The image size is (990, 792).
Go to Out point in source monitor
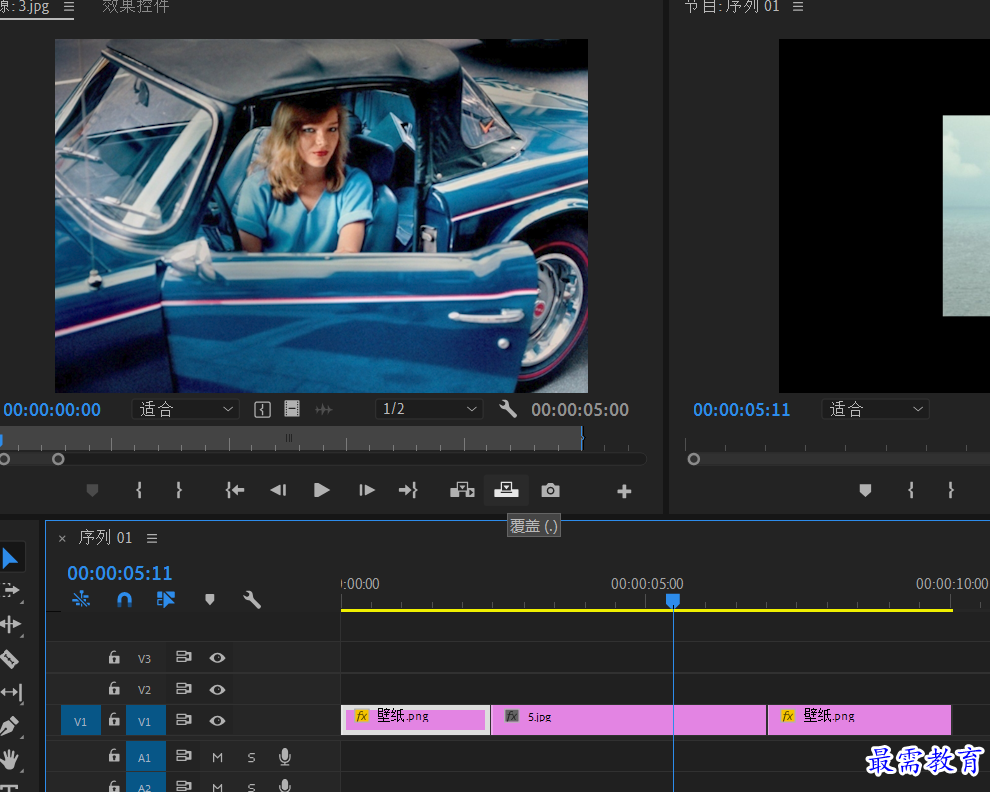[408, 490]
